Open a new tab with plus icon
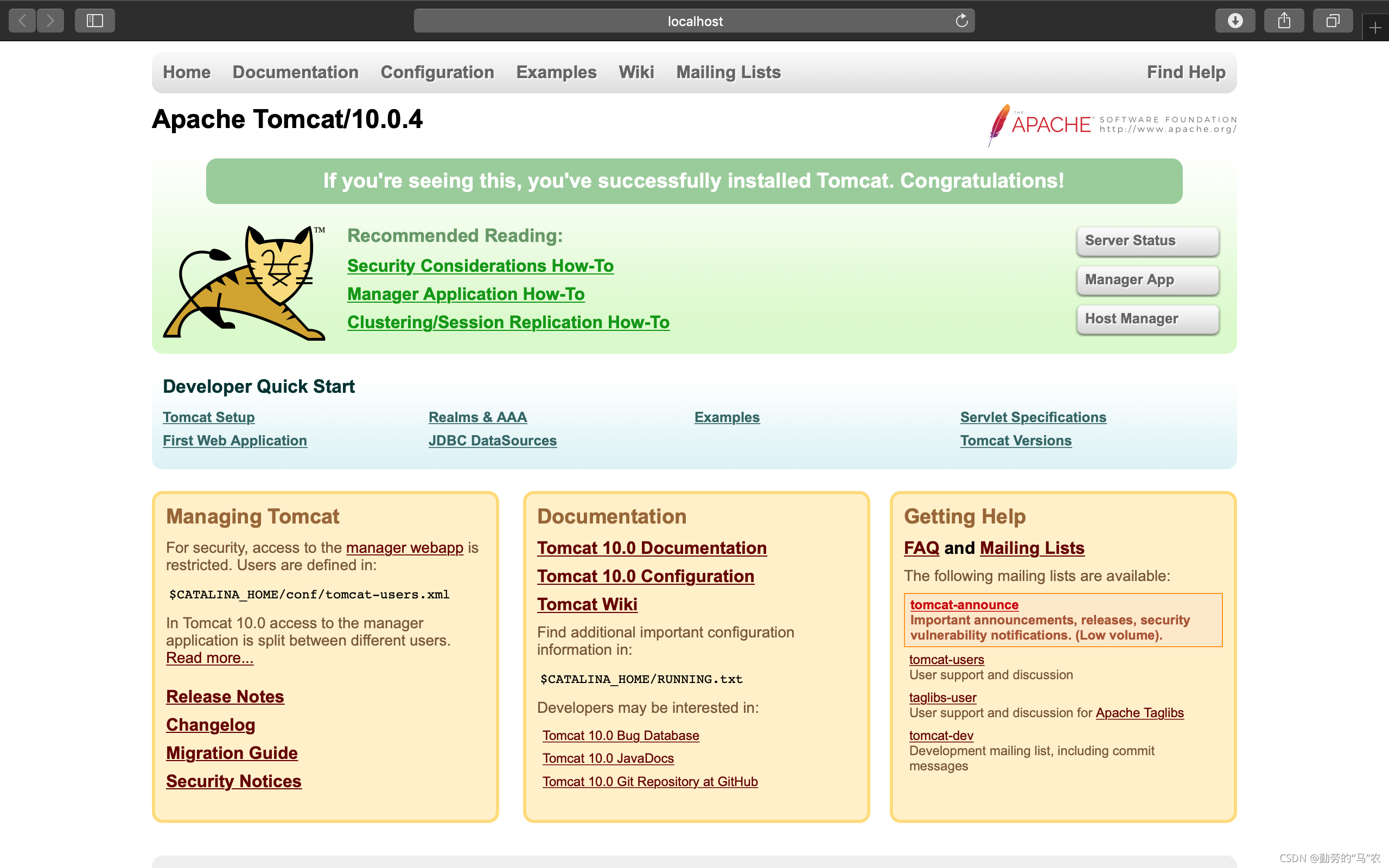Image resolution: width=1389 pixels, height=868 pixels. (x=1375, y=28)
